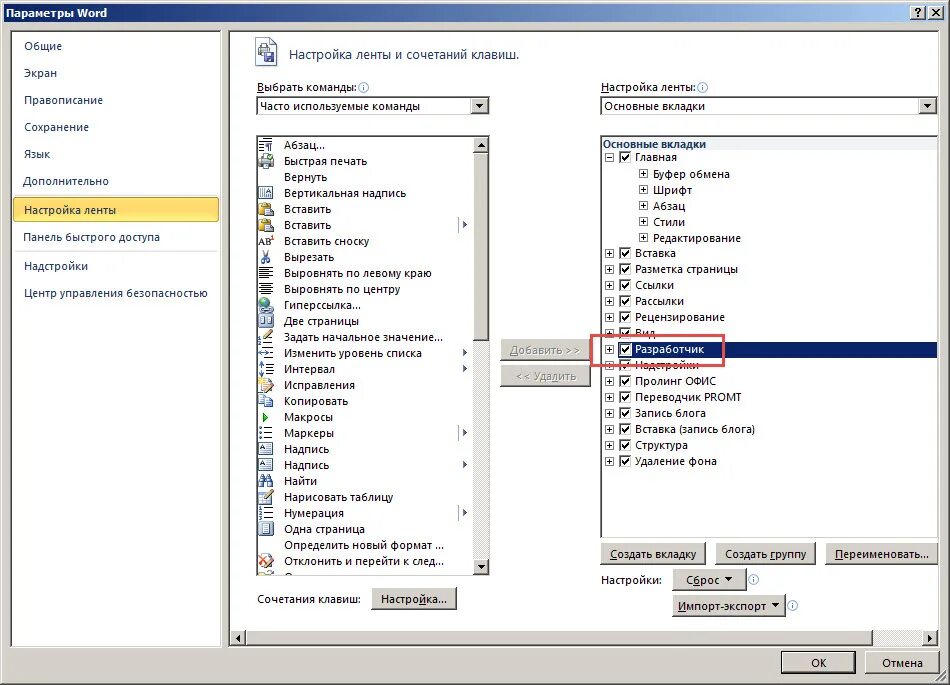950x685 pixels.
Task: Click the Создать группу button
Action: 766,554
